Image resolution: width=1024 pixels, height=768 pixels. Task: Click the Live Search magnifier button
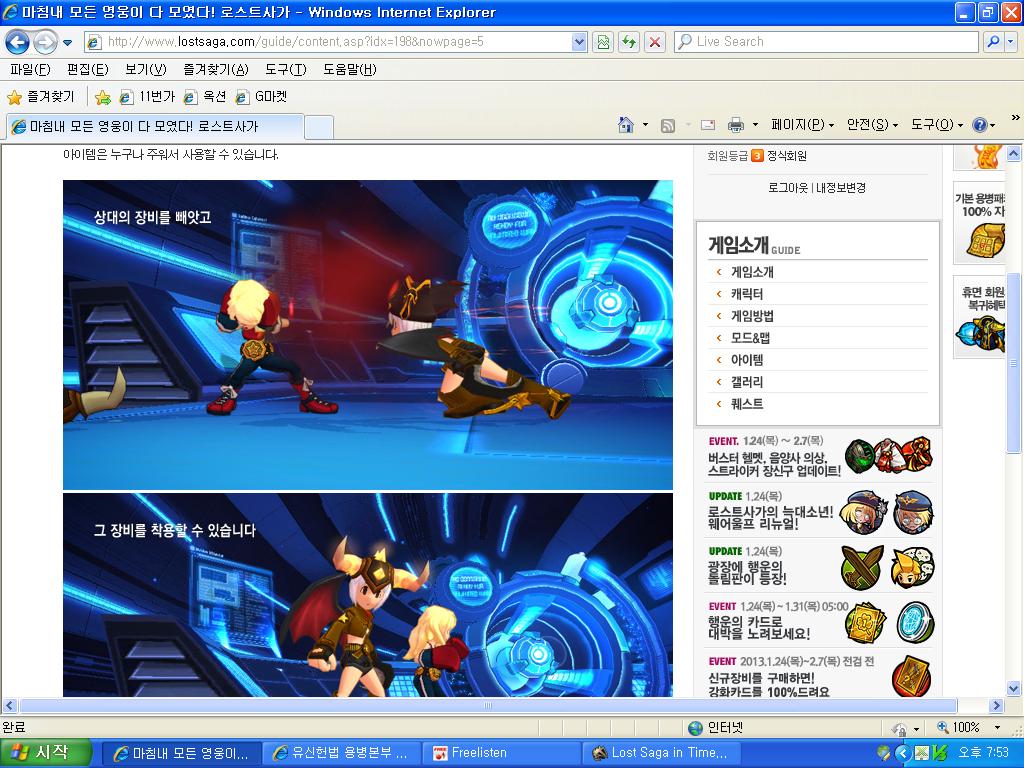pos(993,42)
